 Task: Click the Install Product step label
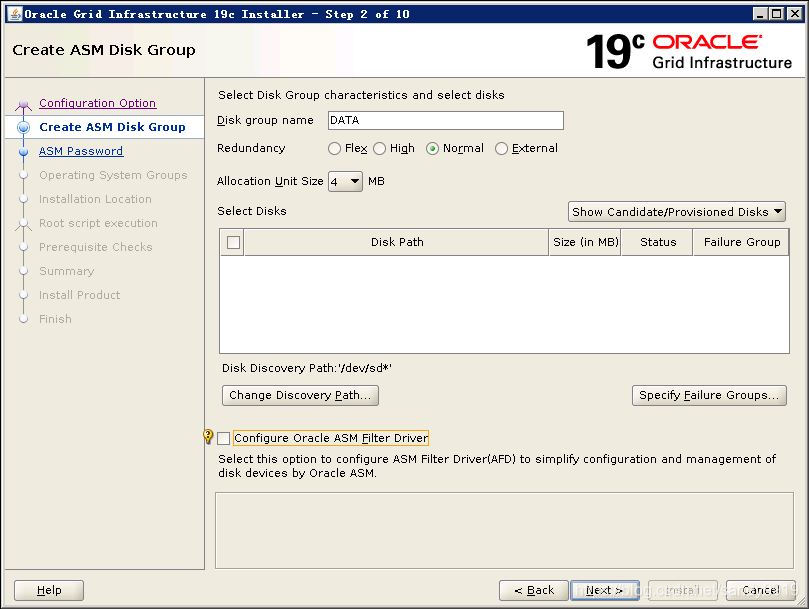(x=79, y=295)
